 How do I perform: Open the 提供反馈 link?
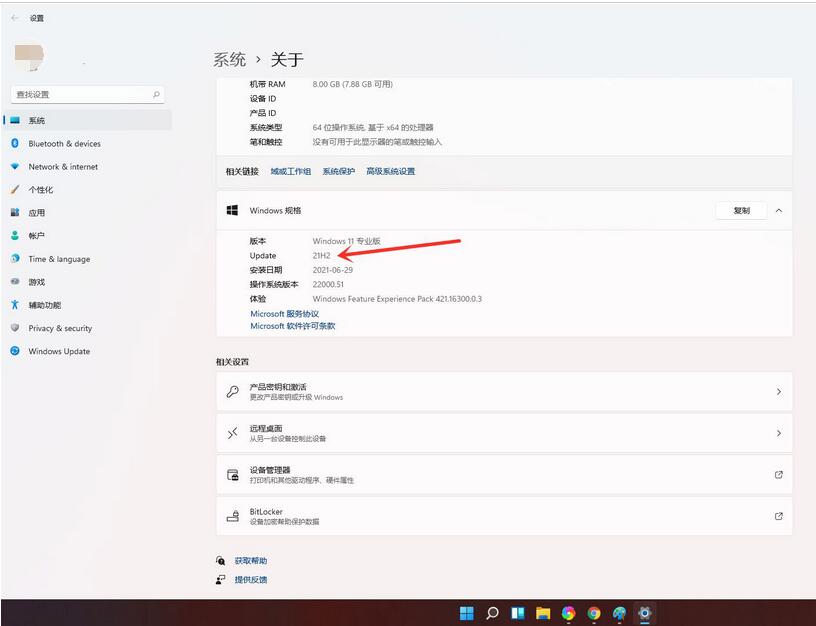coord(250,579)
